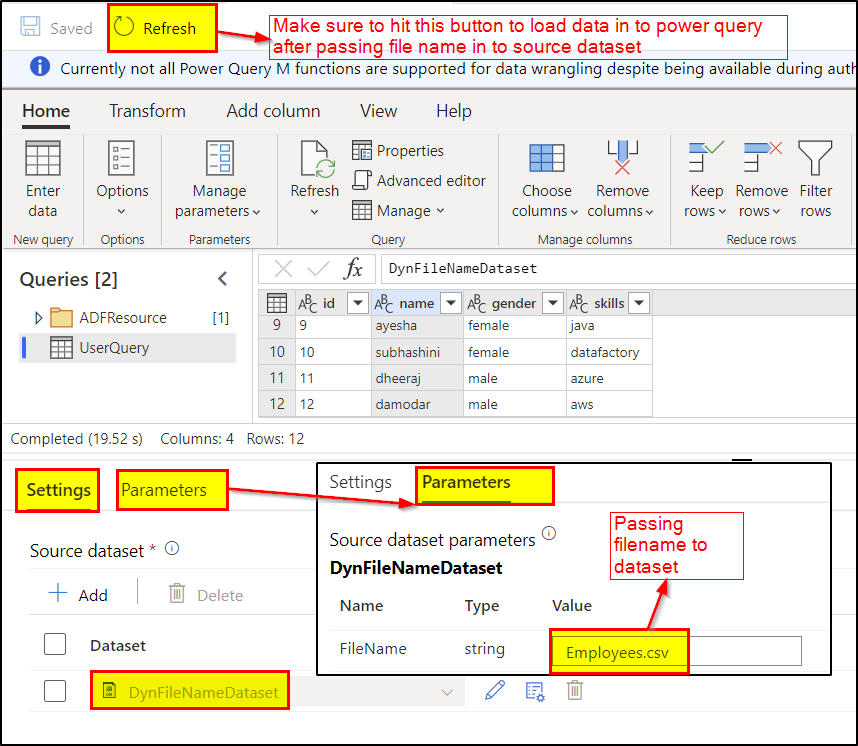Screen dimensions: 858x746
Task: Select row number 12 header
Action: [x=276, y=404]
